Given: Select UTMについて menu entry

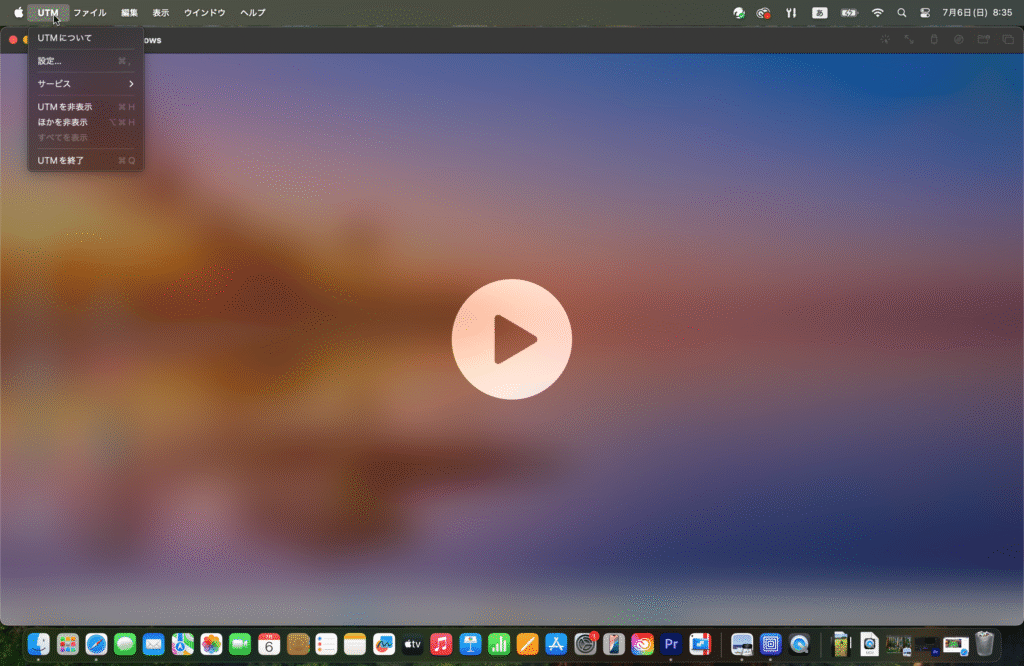Looking at the screenshot, I should [65, 38].
